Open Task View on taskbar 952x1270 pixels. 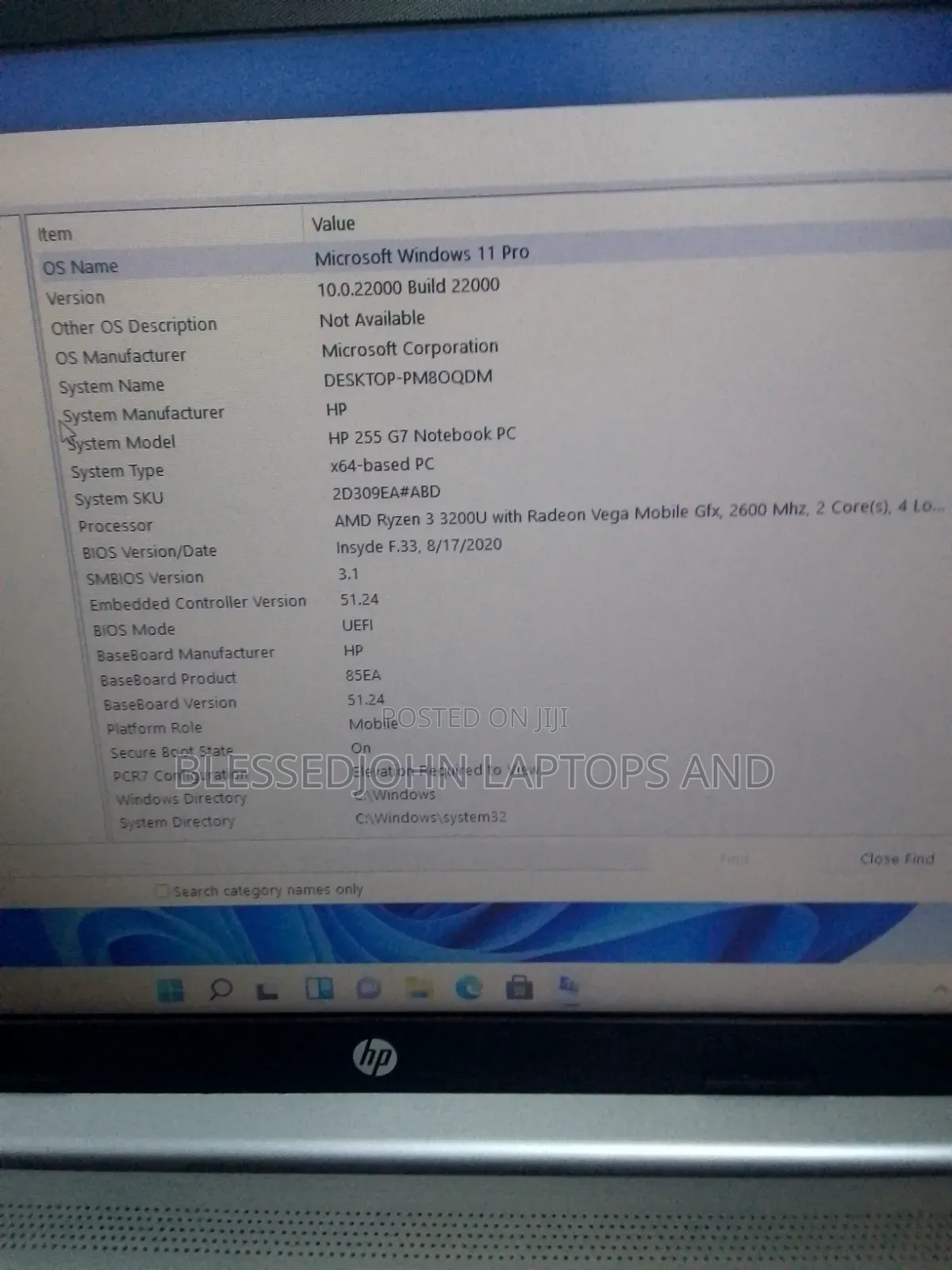pyautogui.click(x=267, y=990)
